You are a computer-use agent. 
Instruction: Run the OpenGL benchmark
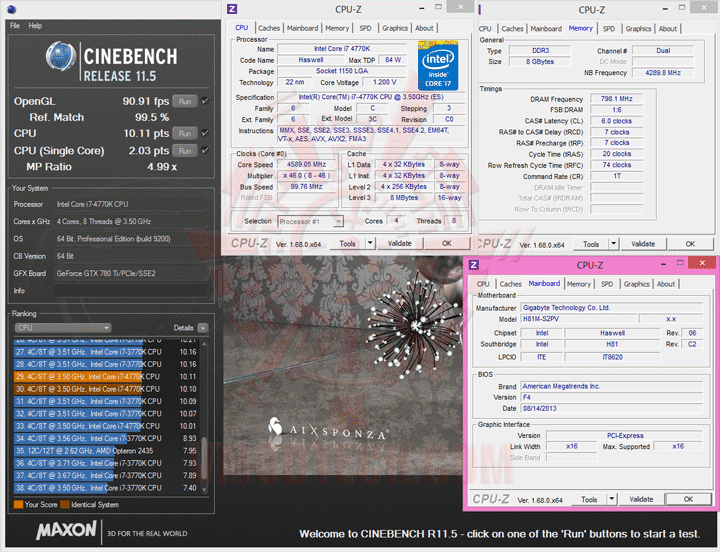click(x=185, y=101)
